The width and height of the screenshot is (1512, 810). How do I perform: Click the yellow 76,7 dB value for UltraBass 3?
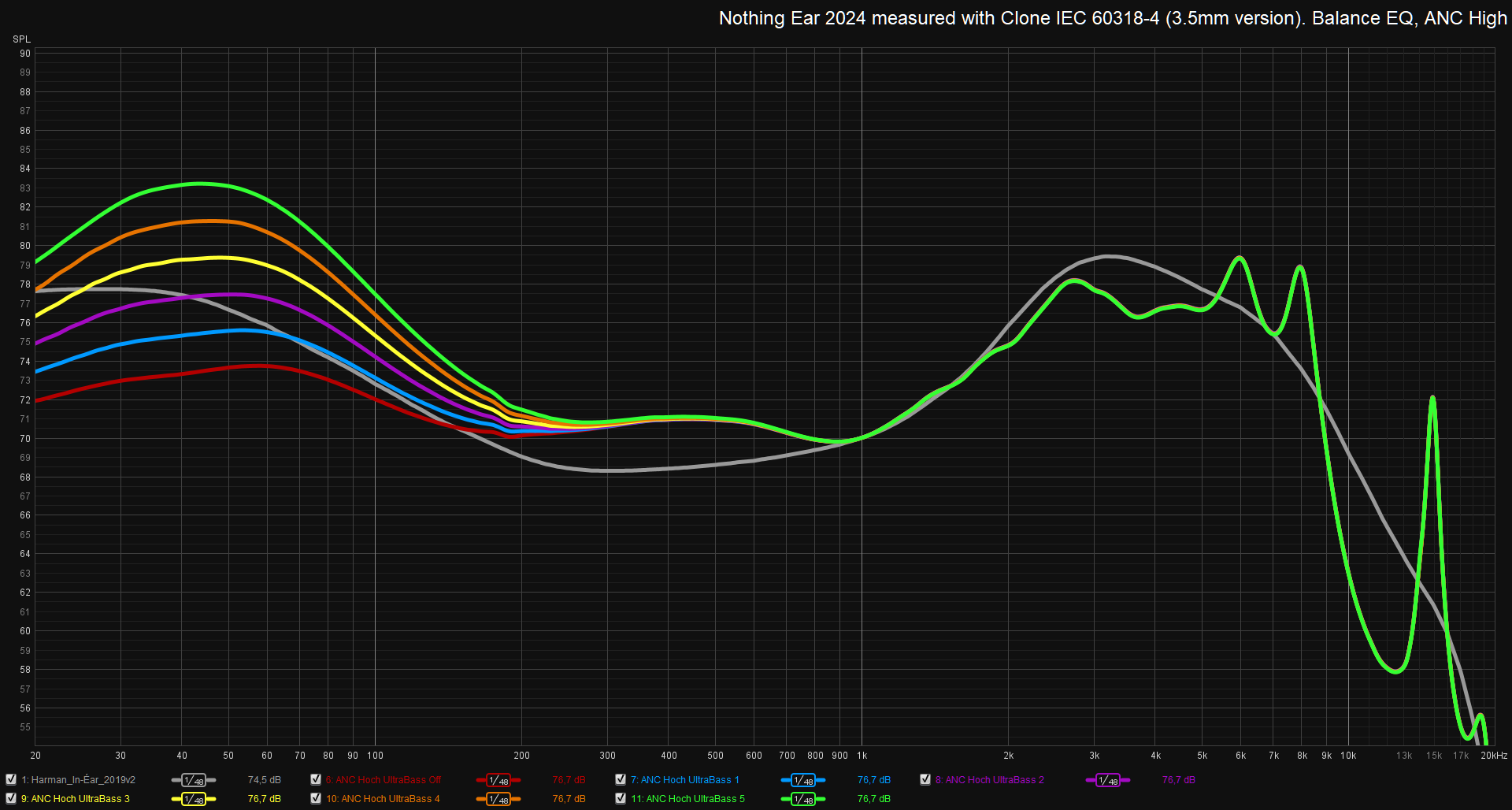coord(265,799)
